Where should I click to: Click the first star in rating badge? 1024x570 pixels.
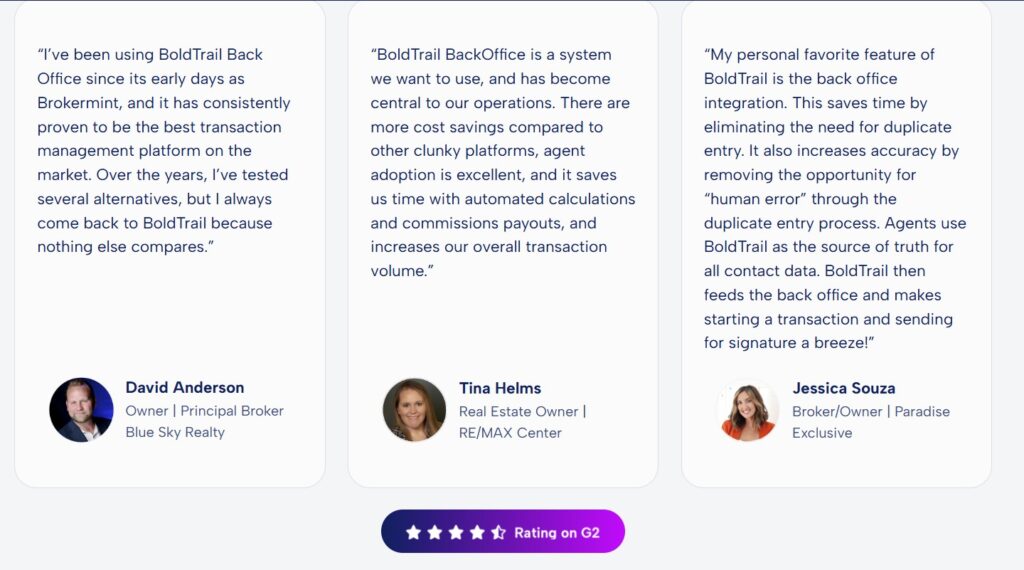click(413, 533)
